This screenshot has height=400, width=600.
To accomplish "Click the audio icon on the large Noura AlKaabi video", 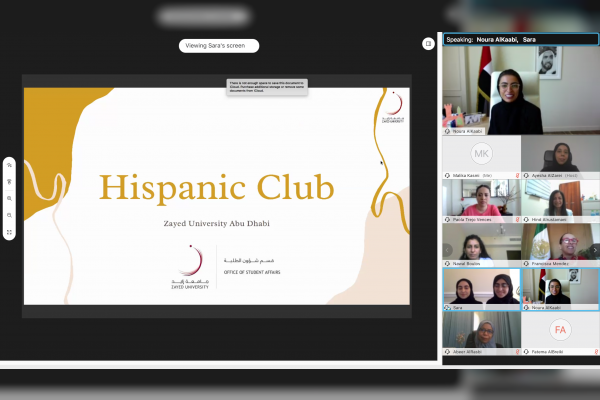I will pyautogui.click(x=447, y=131).
